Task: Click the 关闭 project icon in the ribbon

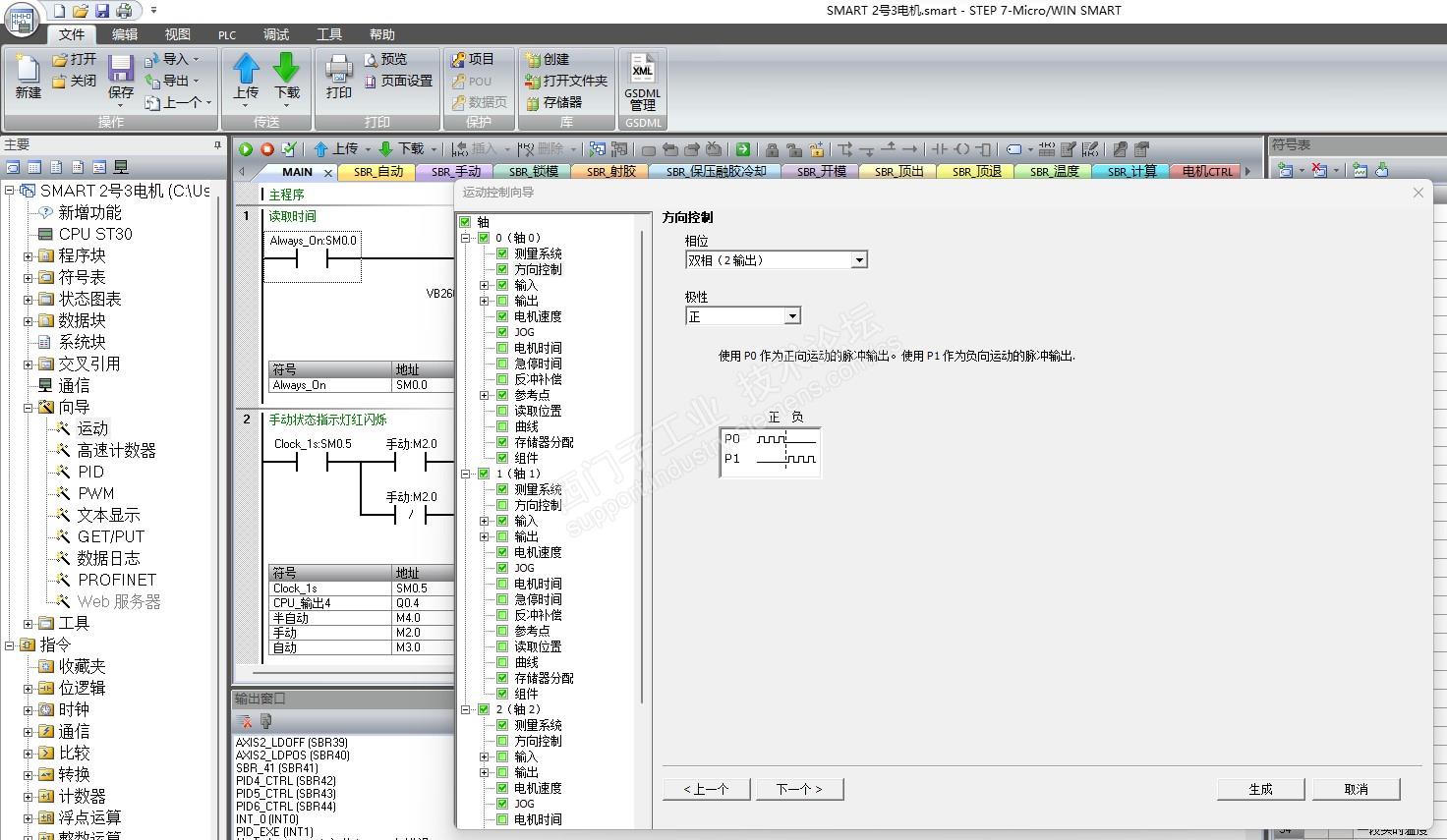Action: [x=60, y=81]
